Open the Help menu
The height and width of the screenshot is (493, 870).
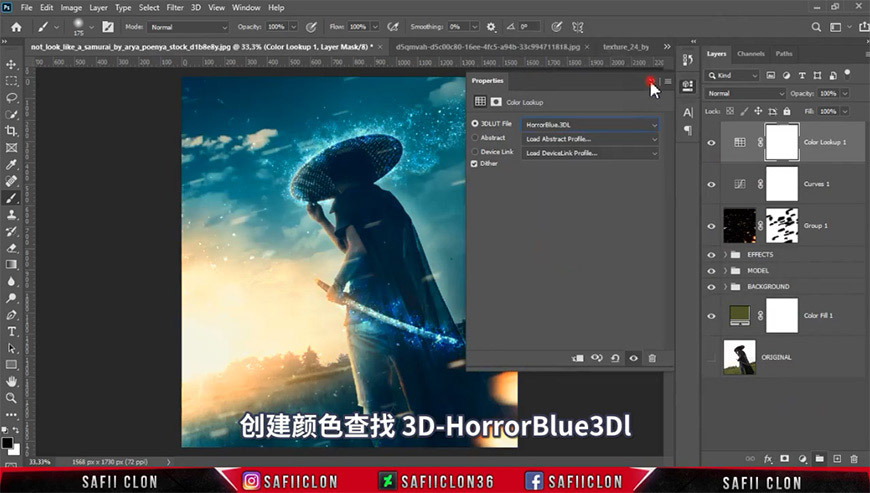pyautogui.click(x=276, y=8)
